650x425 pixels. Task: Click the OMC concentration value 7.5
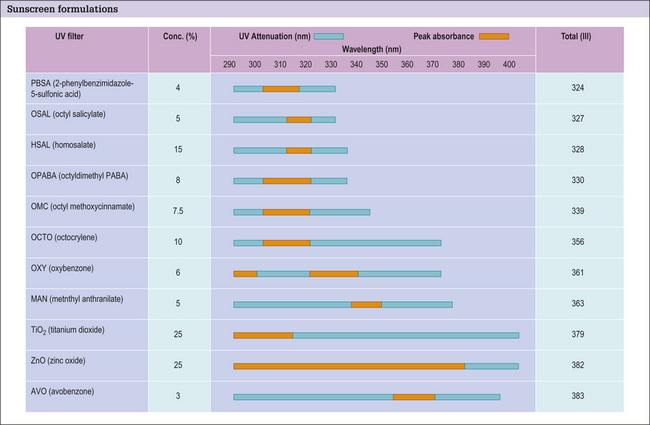(179, 212)
